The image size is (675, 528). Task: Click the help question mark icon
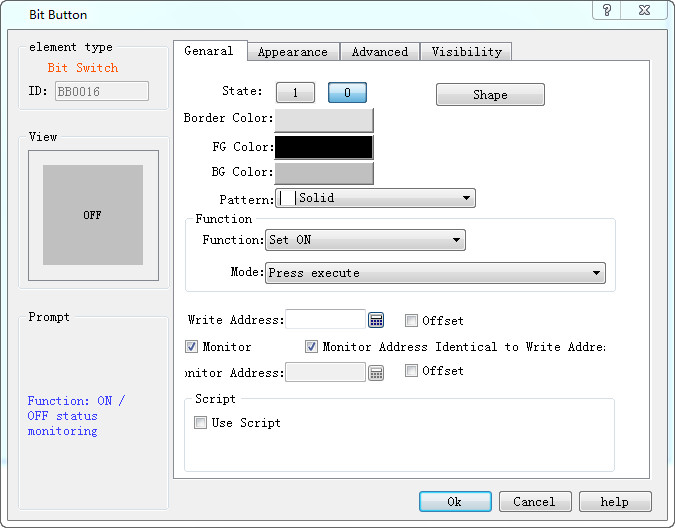click(x=607, y=11)
